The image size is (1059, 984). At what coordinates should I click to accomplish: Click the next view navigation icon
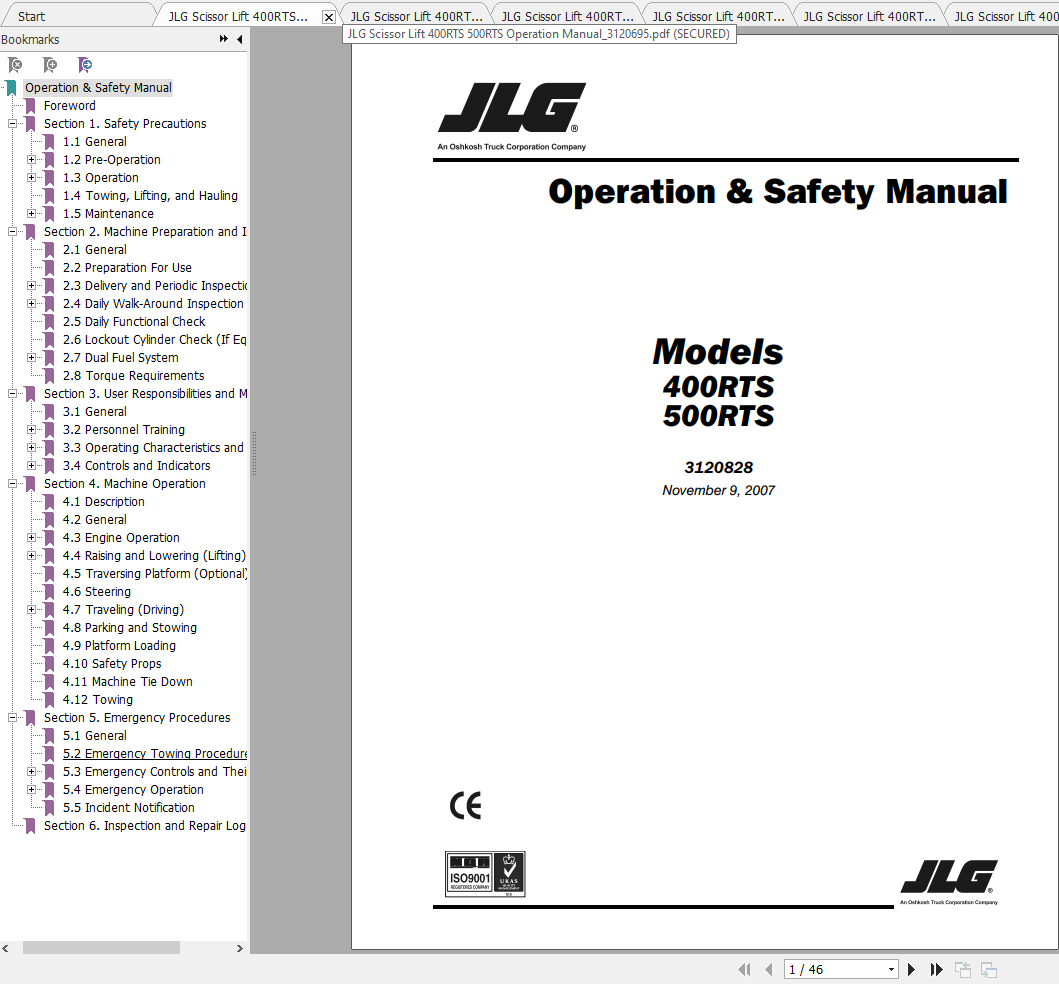coord(989,970)
